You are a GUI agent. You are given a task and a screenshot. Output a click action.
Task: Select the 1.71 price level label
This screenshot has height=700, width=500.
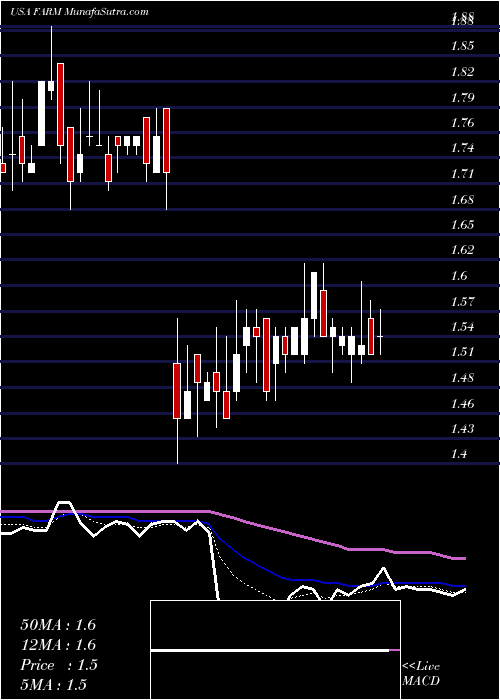coord(462,174)
